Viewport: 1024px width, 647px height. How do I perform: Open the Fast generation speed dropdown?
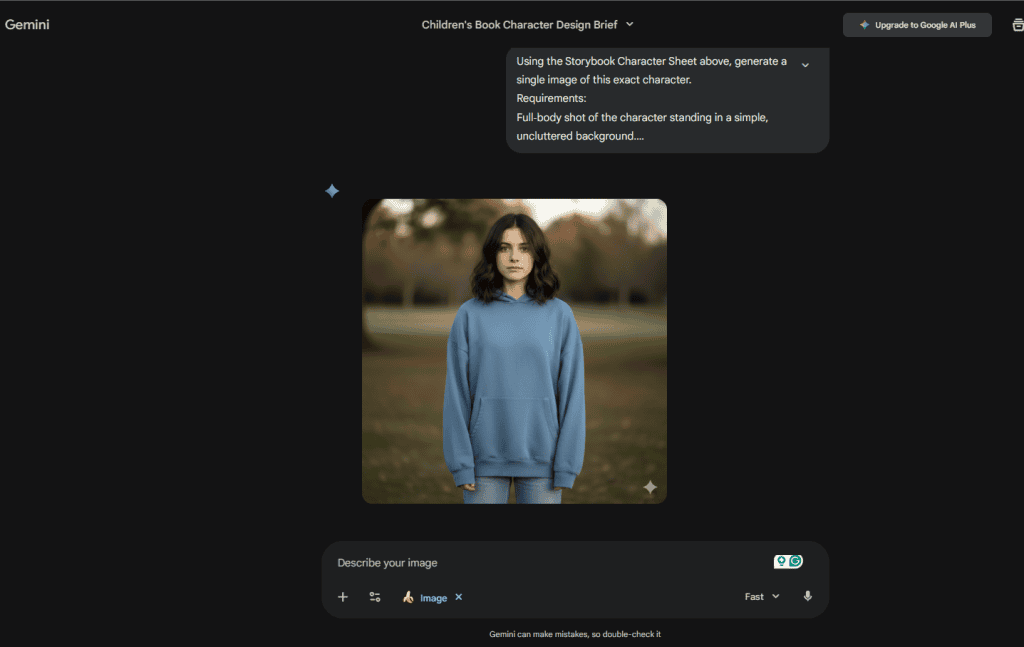761,596
